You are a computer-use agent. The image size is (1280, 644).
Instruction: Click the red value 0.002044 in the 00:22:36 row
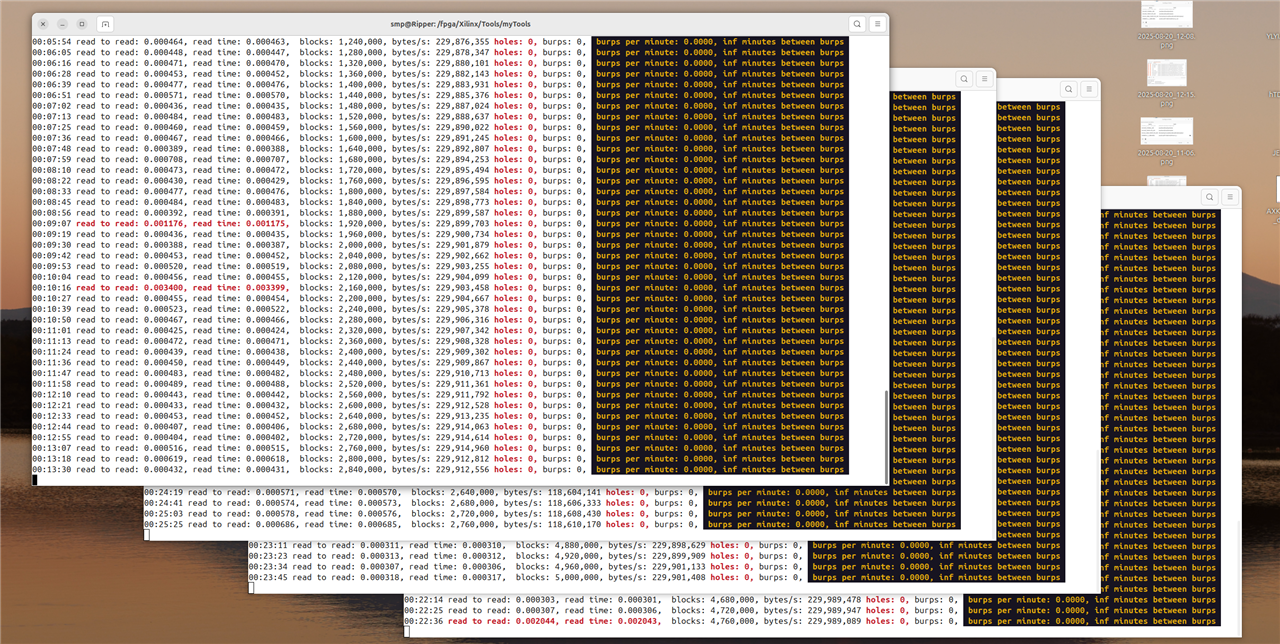tap(536, 620)
